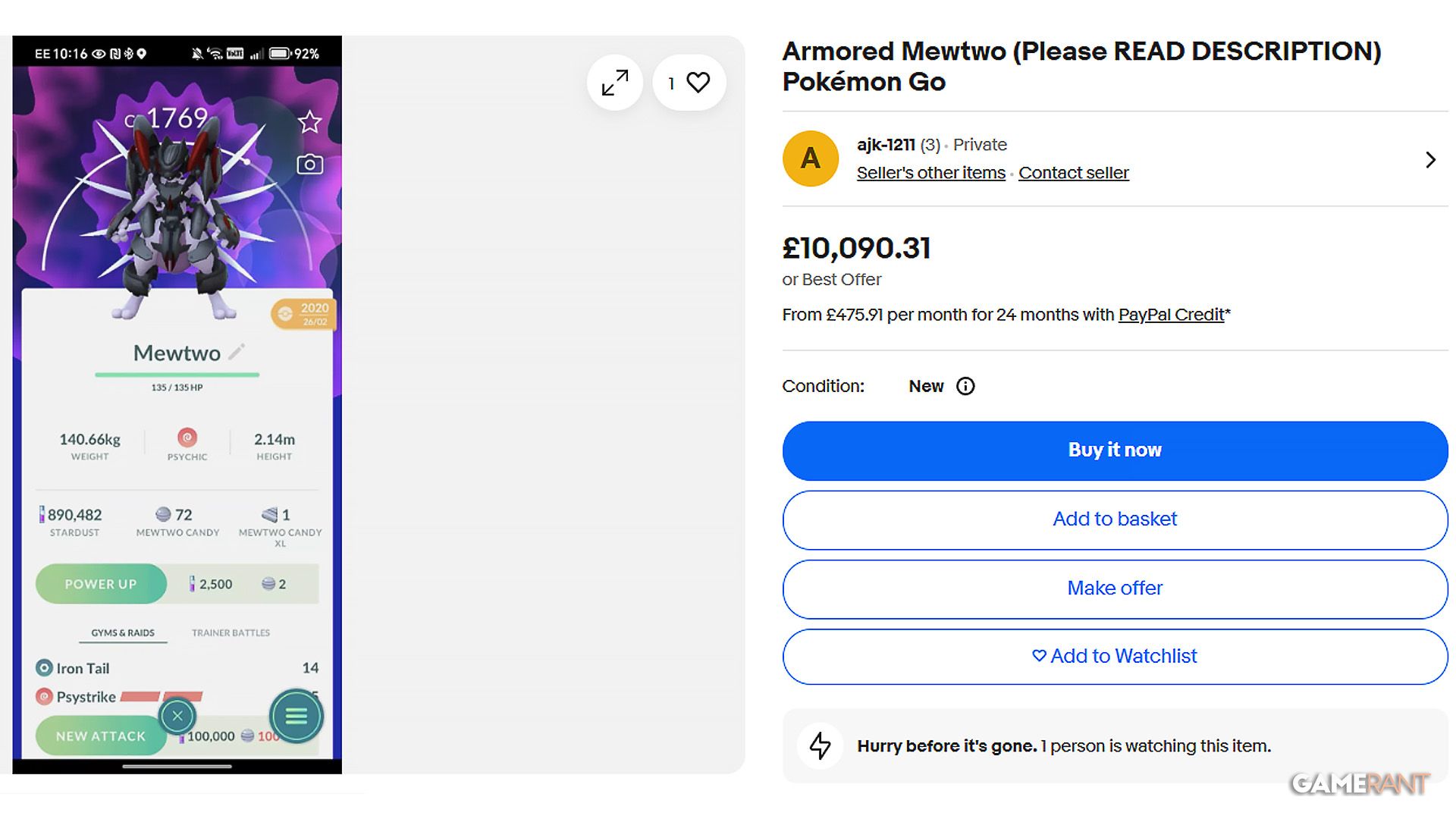The height and width of the screenshot is (819, 1456).
Task: Click the Contact seller link
Action: (1073, 173)
